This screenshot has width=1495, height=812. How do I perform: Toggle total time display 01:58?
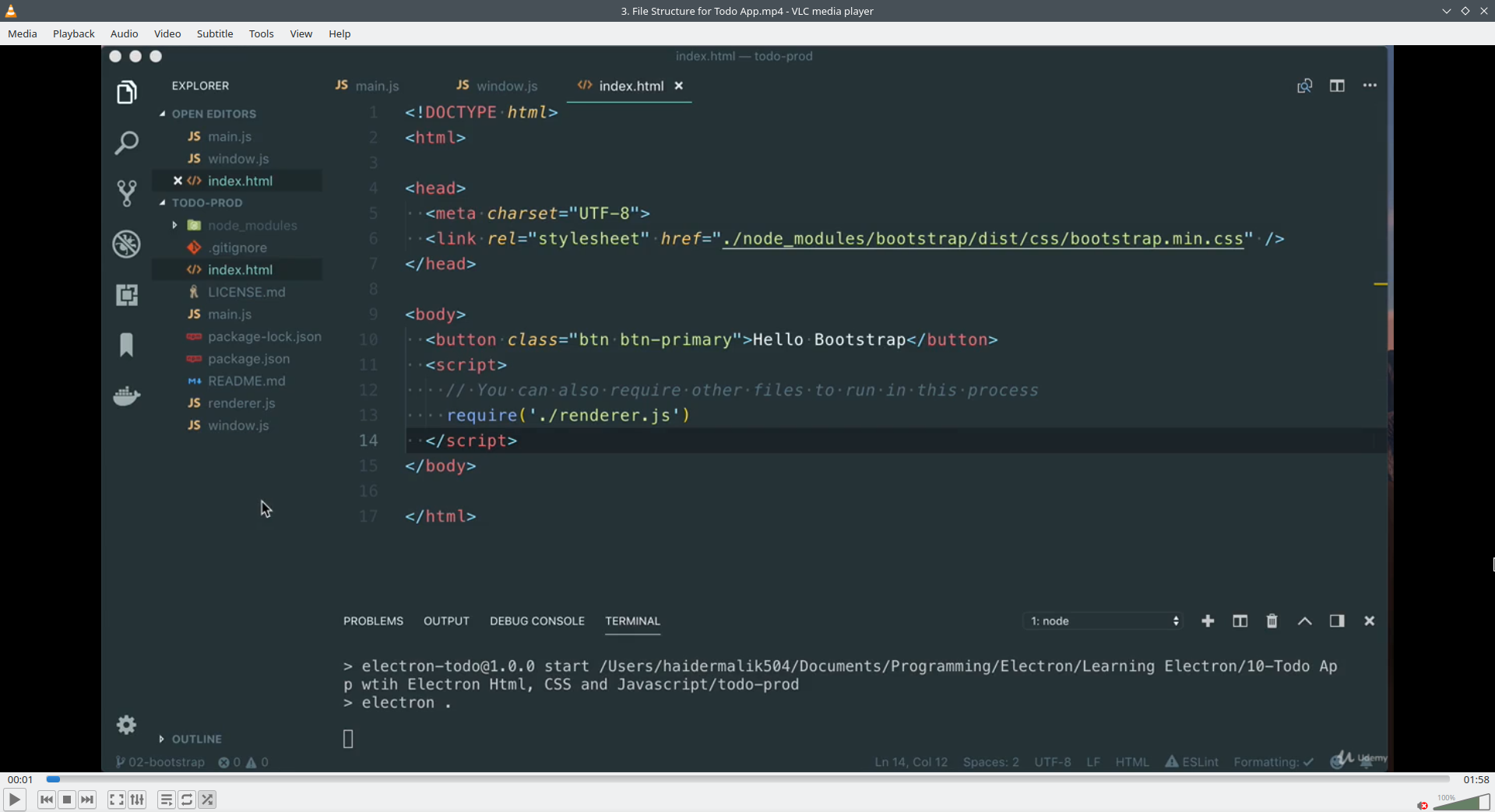pos(1476,779)
